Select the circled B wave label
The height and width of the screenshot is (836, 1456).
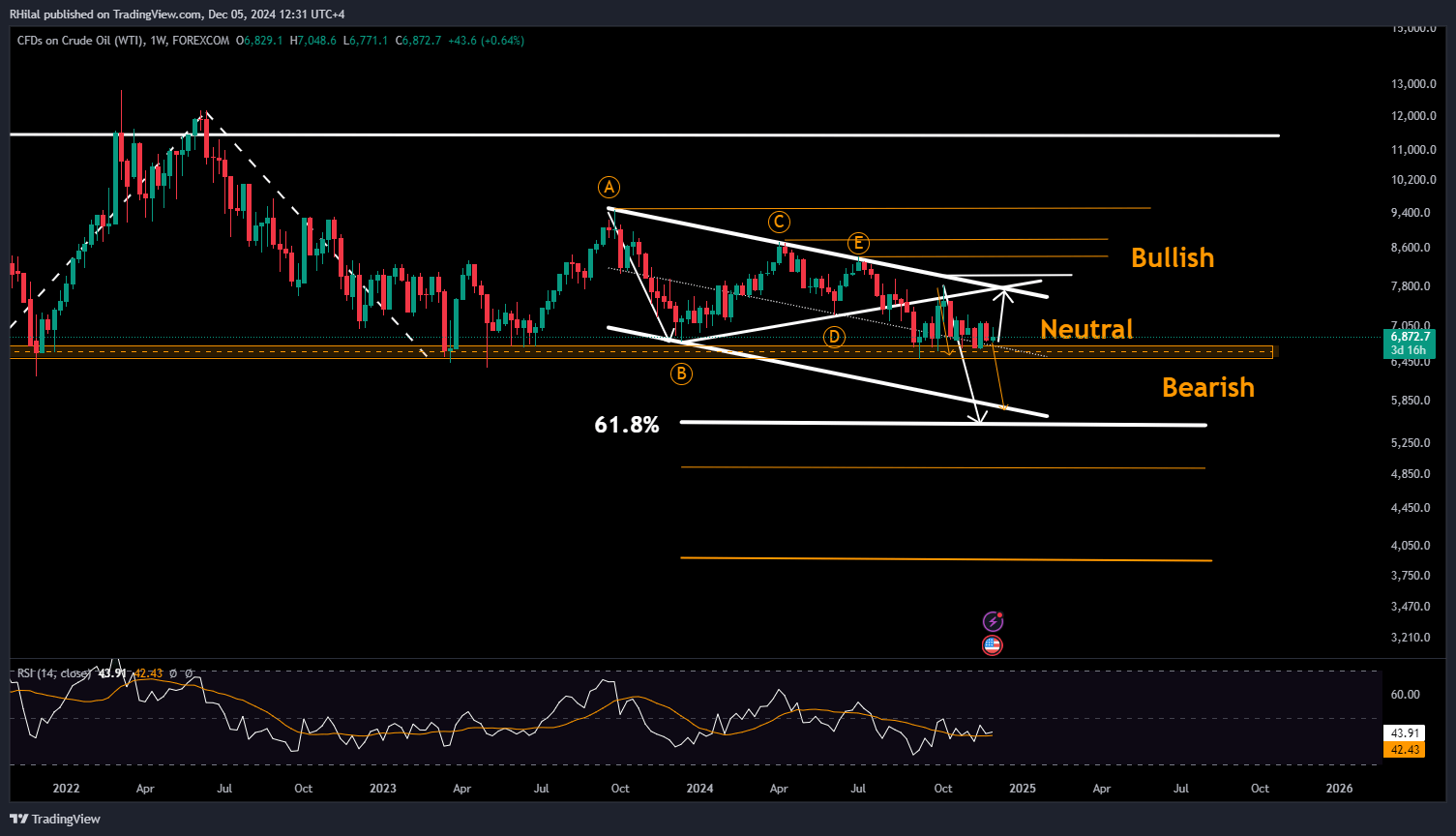tap(681, 373)
